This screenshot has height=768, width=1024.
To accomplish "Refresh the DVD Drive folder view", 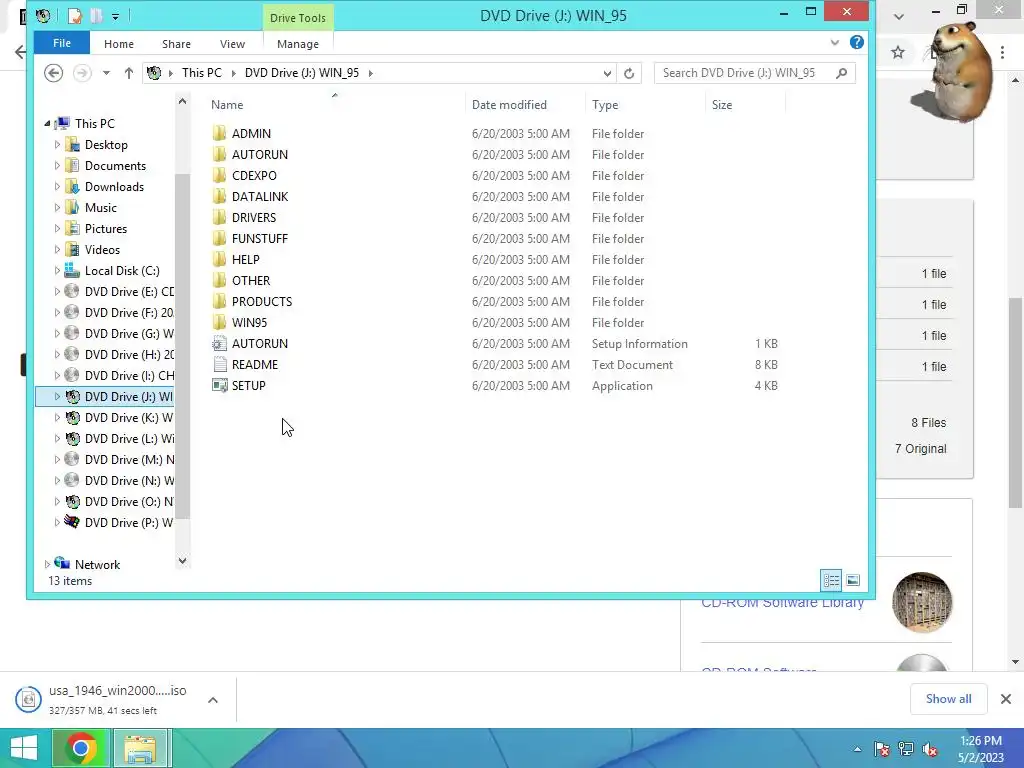I will tap(629, 73).
